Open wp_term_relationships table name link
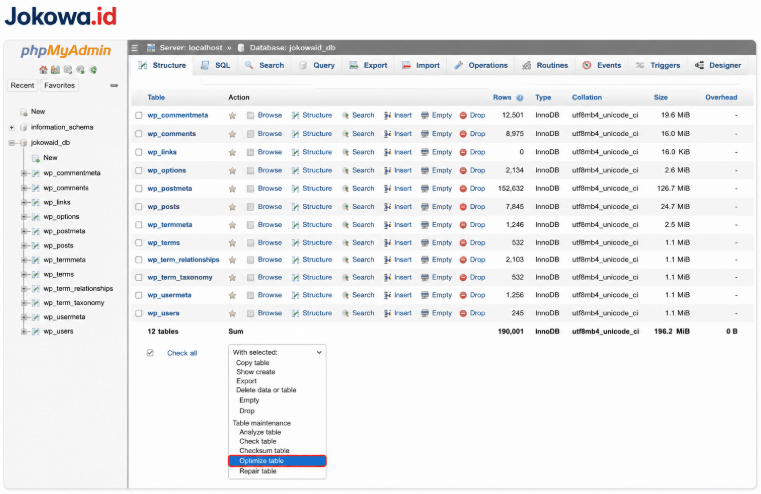The image size is (761, 494). (183, 260)
